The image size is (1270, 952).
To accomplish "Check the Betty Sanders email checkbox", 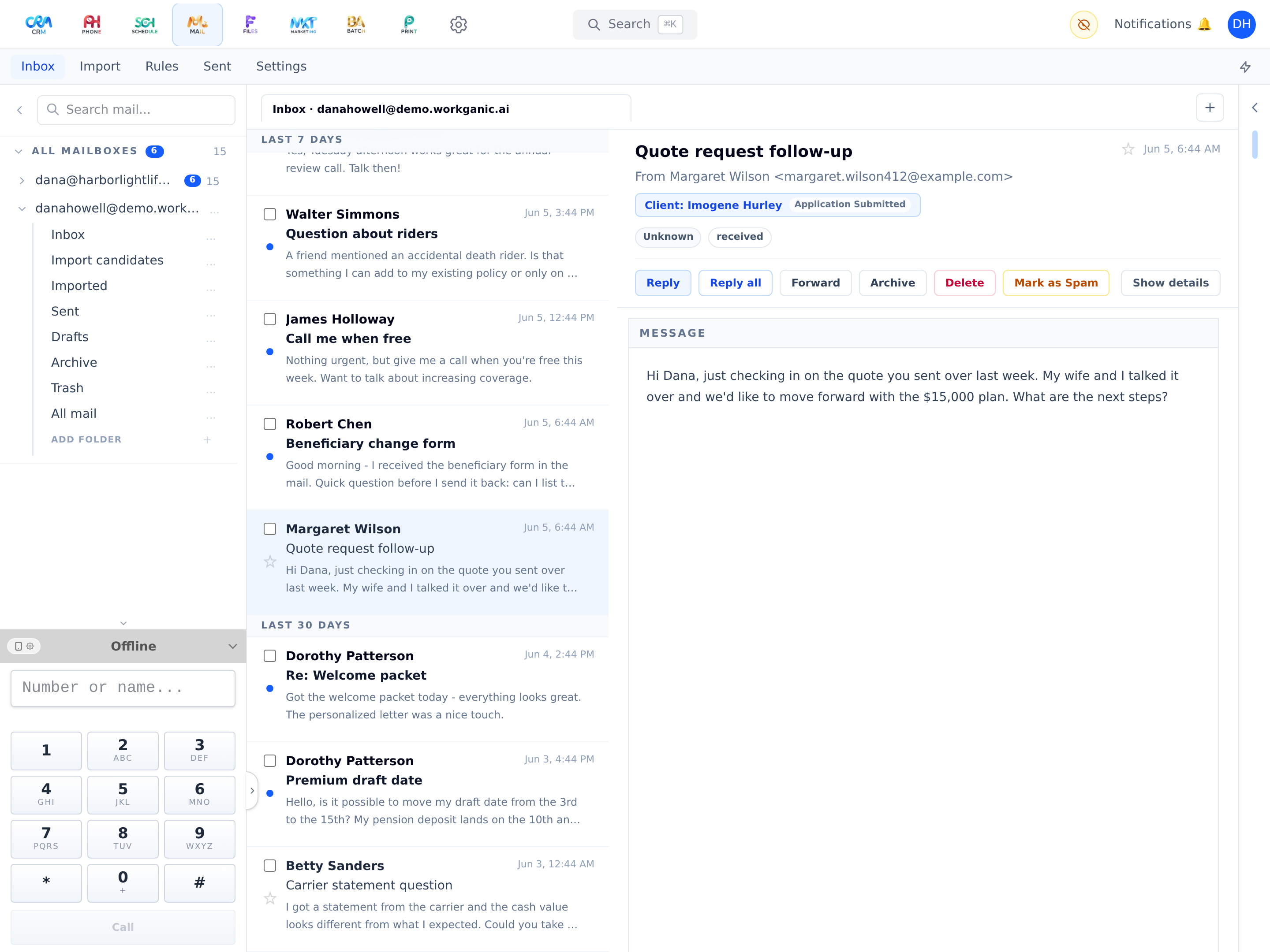I will pos(270,866).
